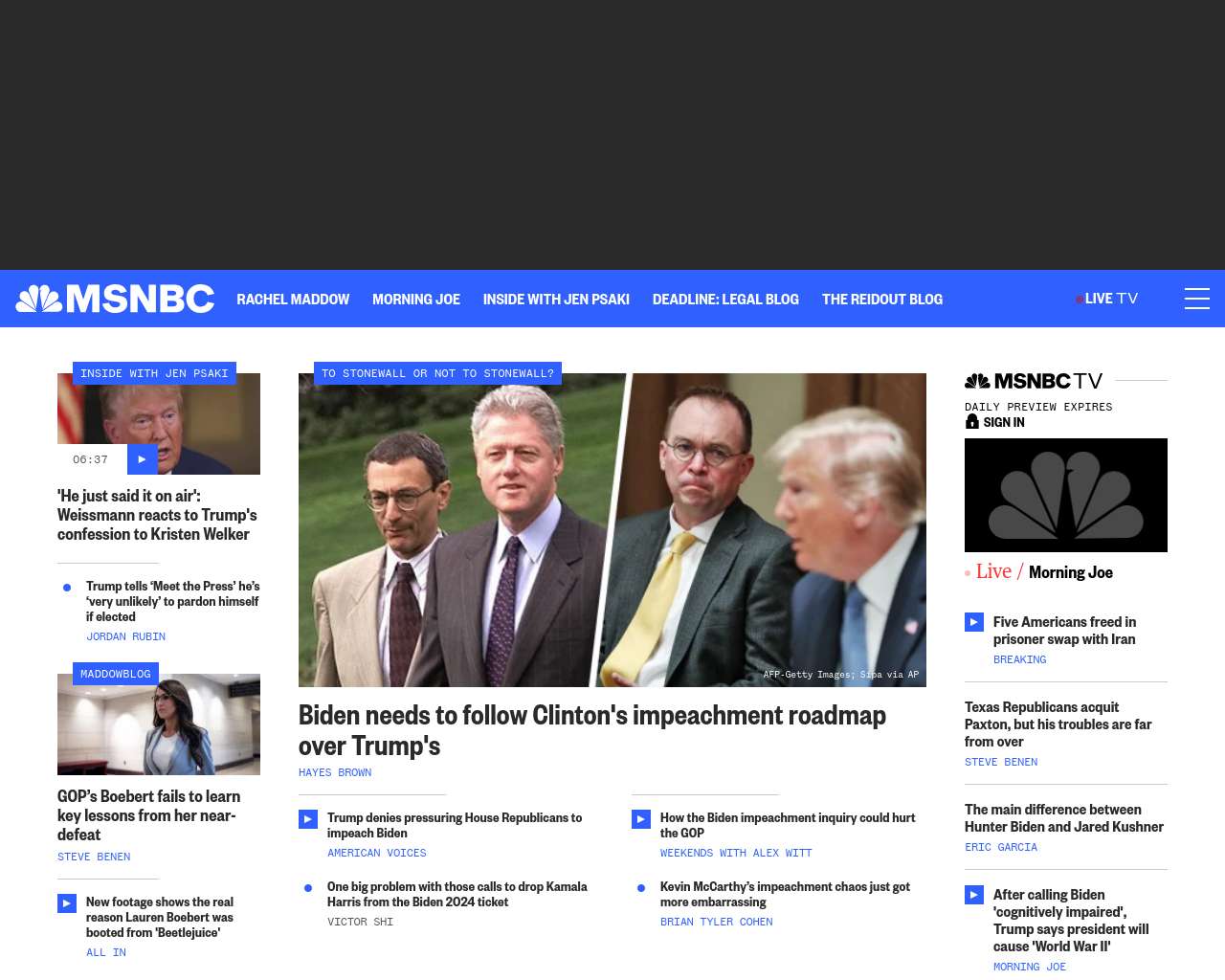Read Texas Republicans acquit Paxton article
The height and width of the screenshot is (980, 1225).
pyautogui.click(x=1058, y=724)
